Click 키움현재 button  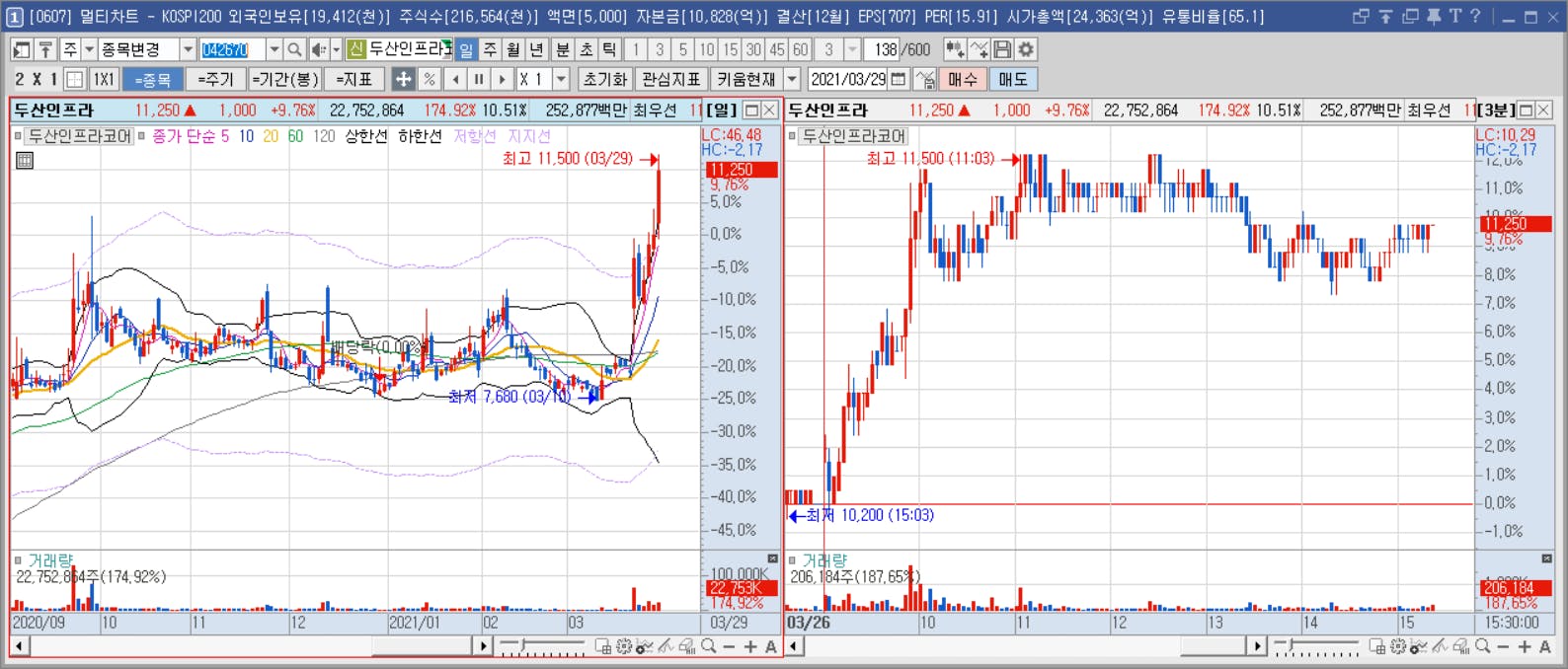pyautogui.click(x=746, y=79)
